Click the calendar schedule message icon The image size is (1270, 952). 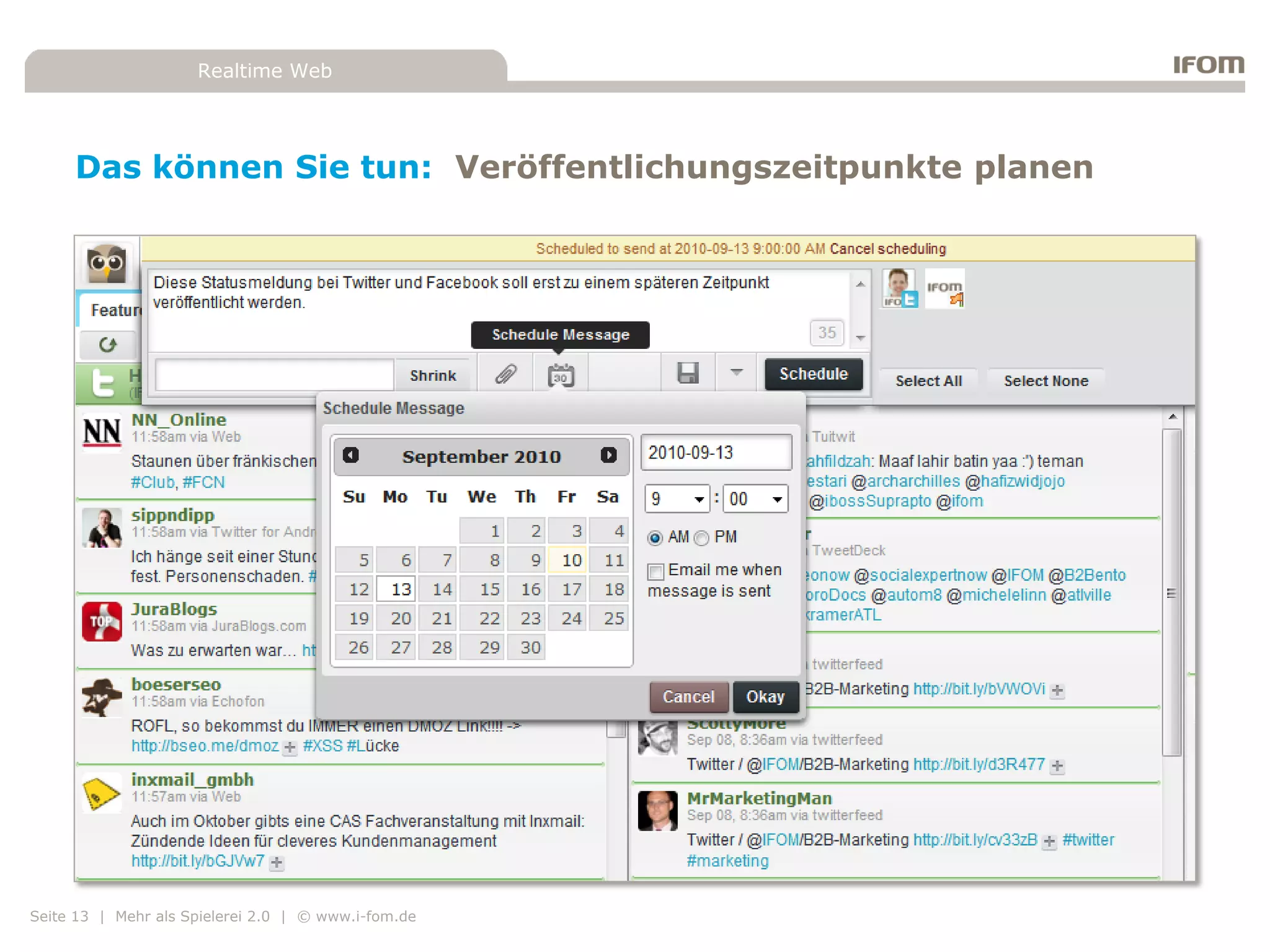click(561, 375)
